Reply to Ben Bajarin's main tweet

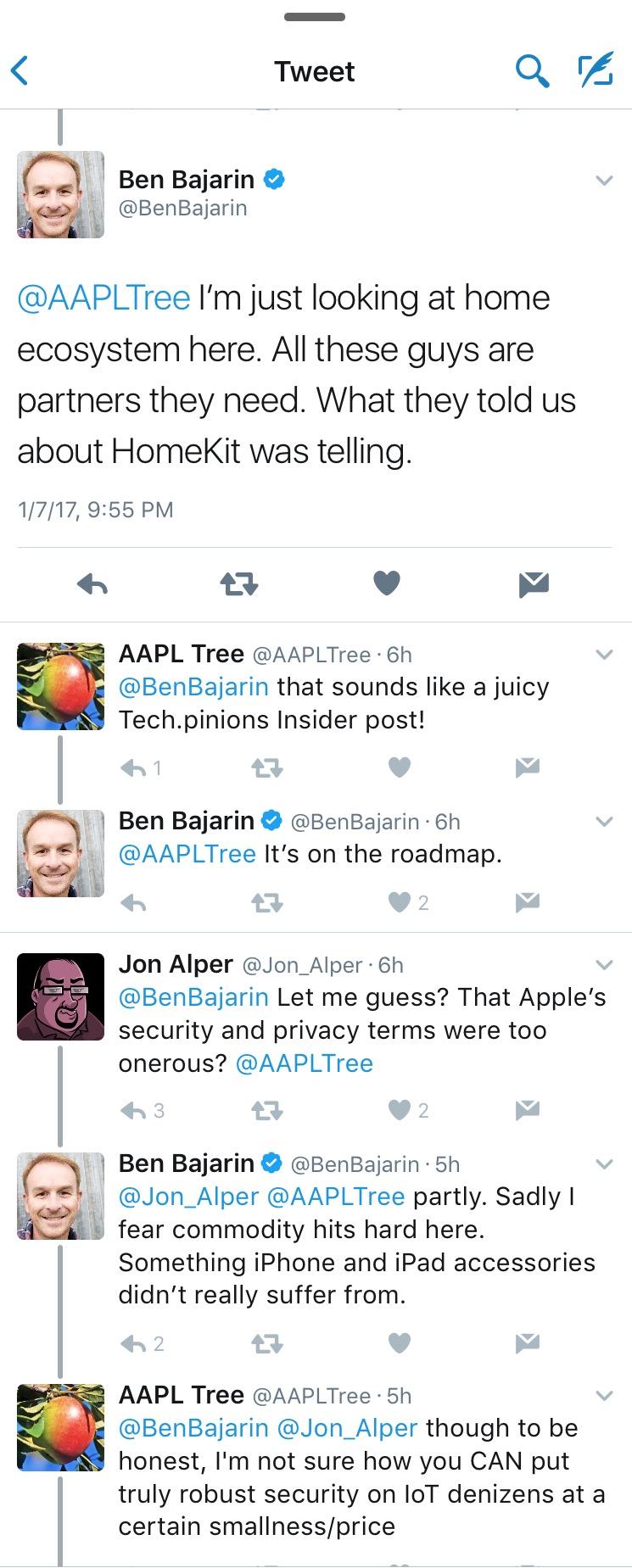pos(92,583)
